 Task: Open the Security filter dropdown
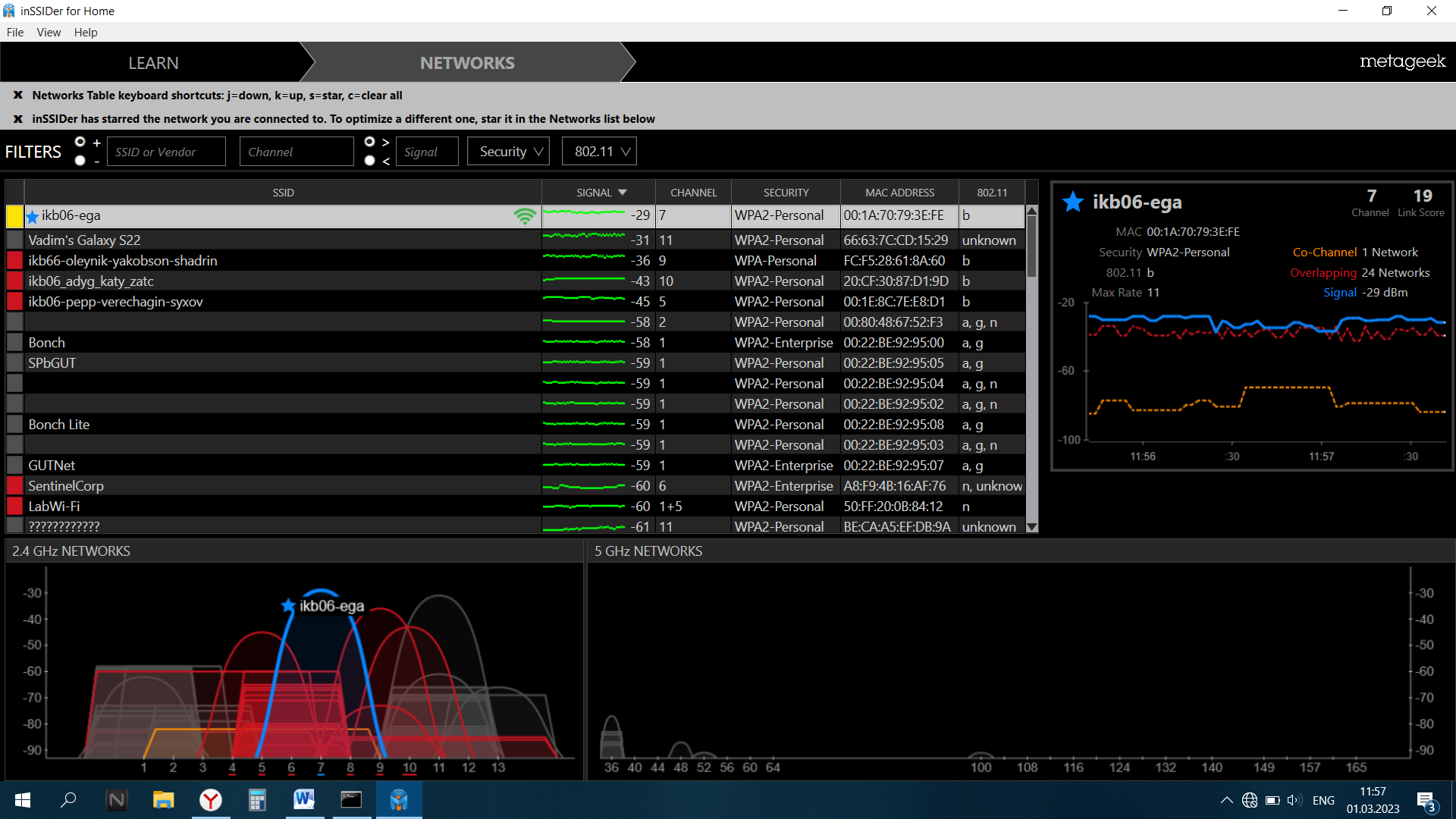[509, 152]
